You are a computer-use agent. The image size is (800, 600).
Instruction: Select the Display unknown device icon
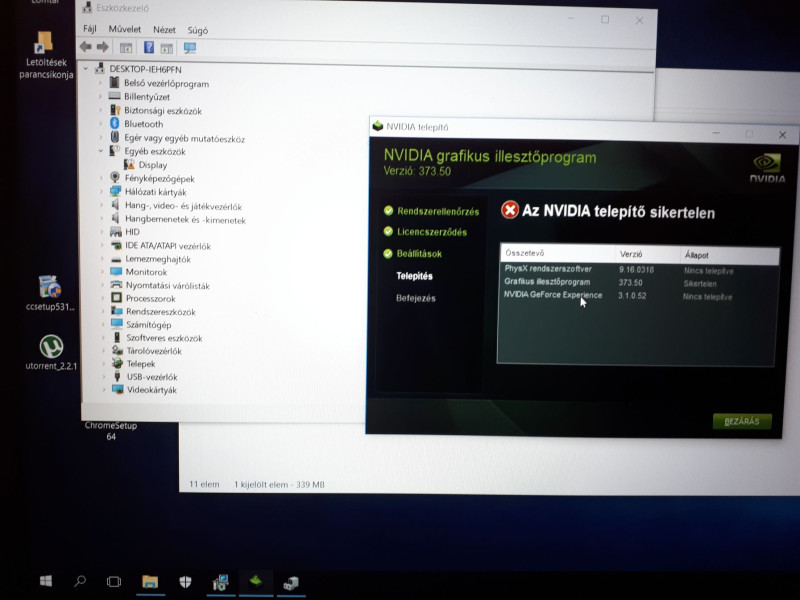coord(130,164)
